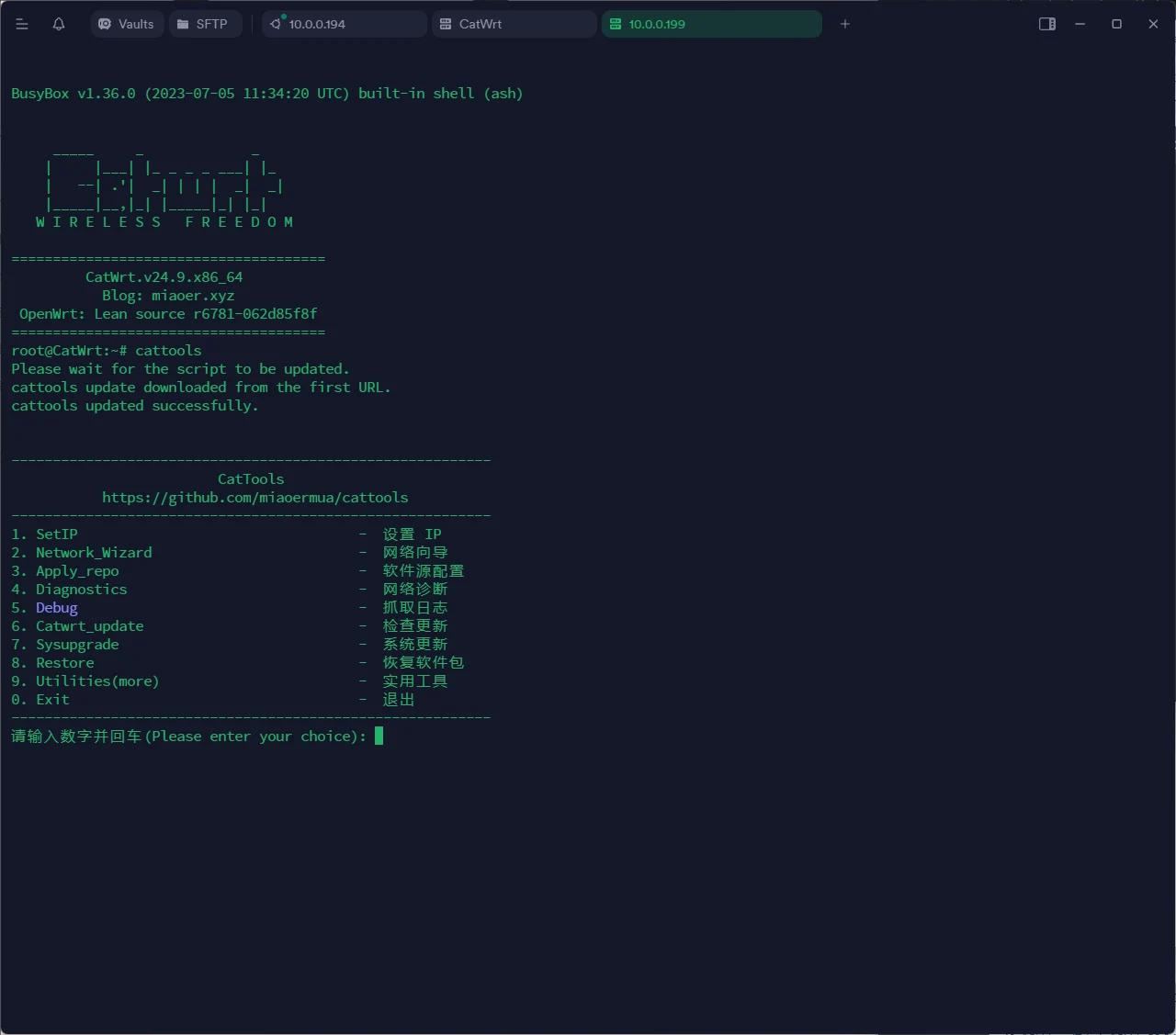This screenshot has width=1176, height=1035.
Task: Select the active 10.0.0.199 tab
Action: point(712,24)
